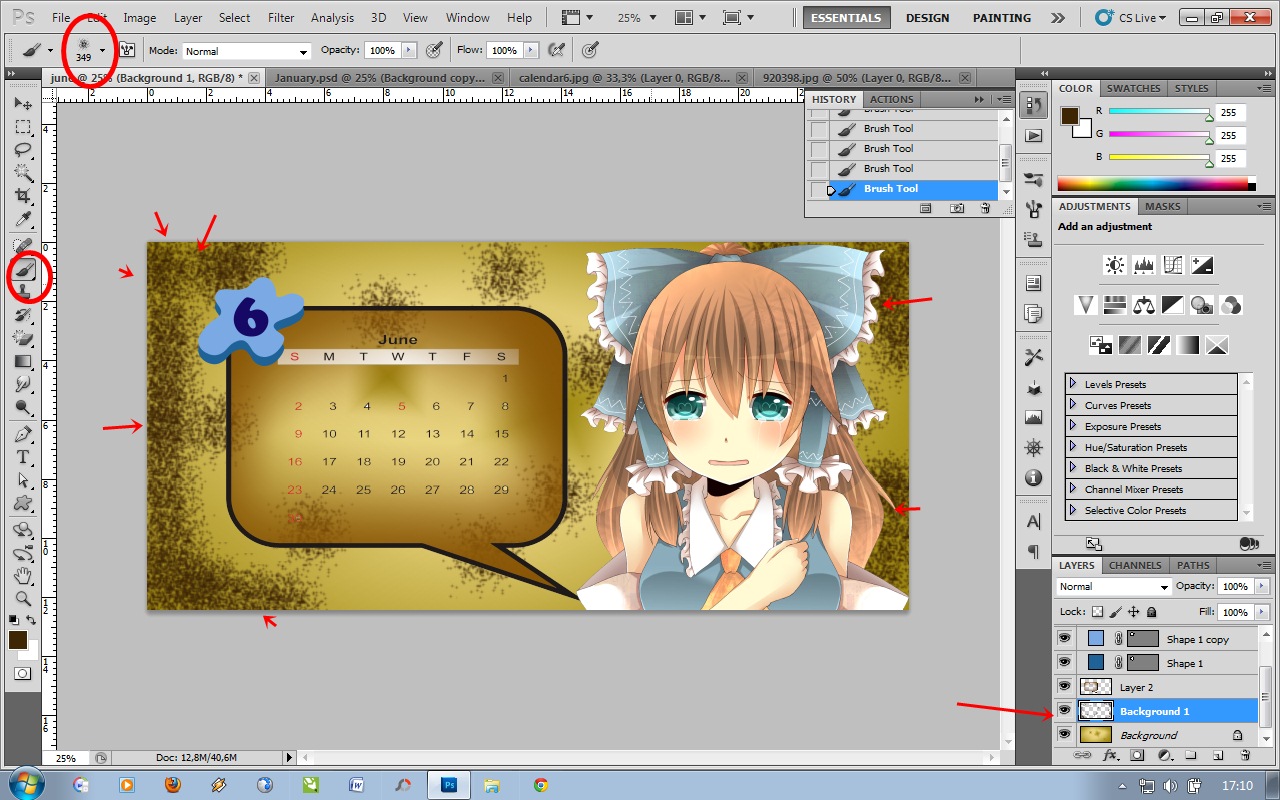Open the layer blend mode dropdown
Viewport: 1280px width, 800px height.
point(1114,587)
